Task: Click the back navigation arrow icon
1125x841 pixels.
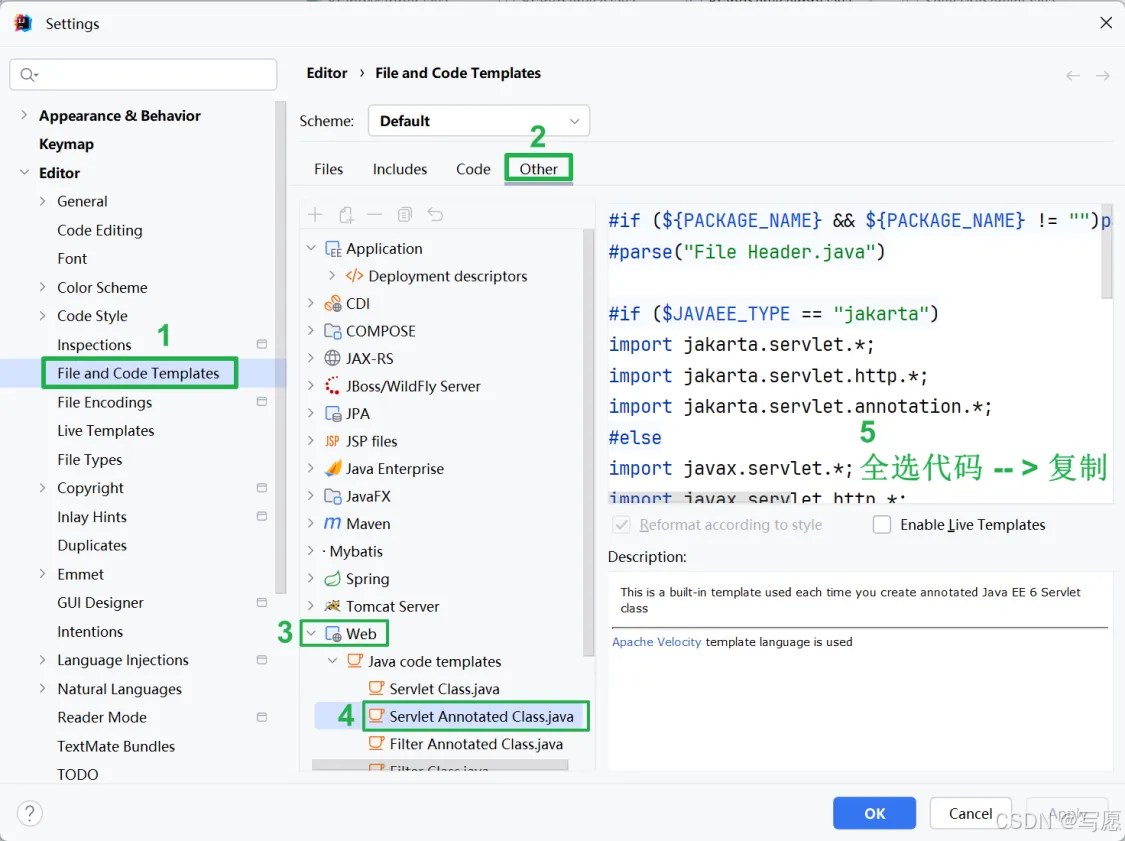Action: click(x=1073, y=75)
